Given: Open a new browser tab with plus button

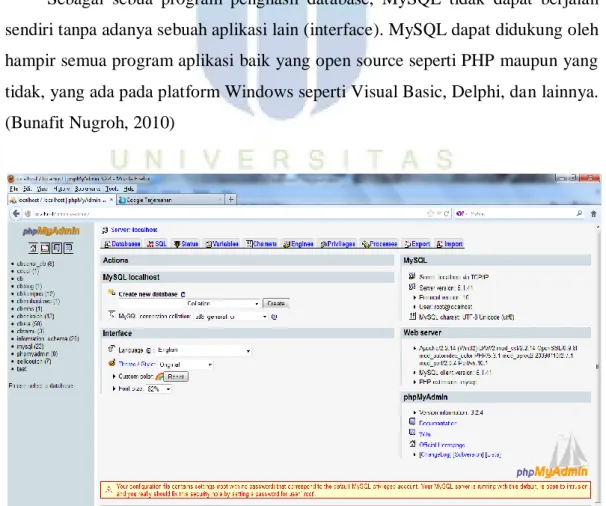Looking at the screenshot, I should (231, 200).
